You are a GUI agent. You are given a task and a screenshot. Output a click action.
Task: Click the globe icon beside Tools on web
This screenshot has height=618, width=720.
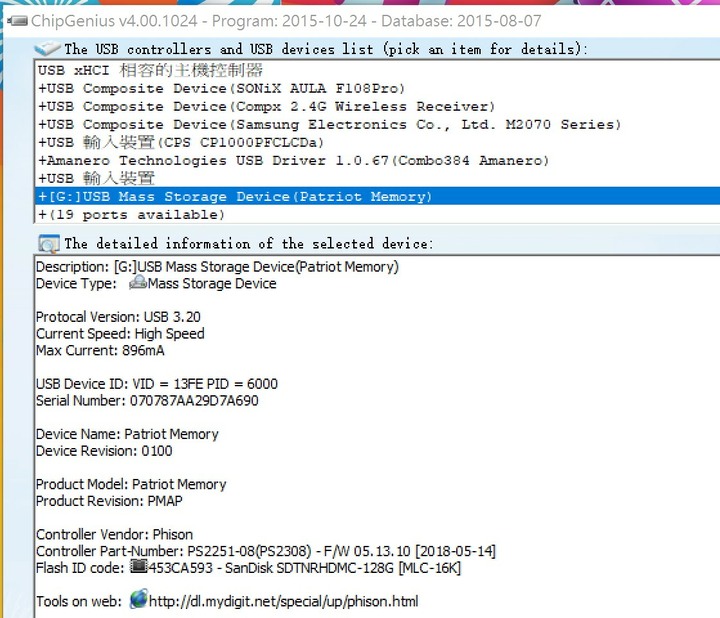pyautogui.click(x=139, y=599)
